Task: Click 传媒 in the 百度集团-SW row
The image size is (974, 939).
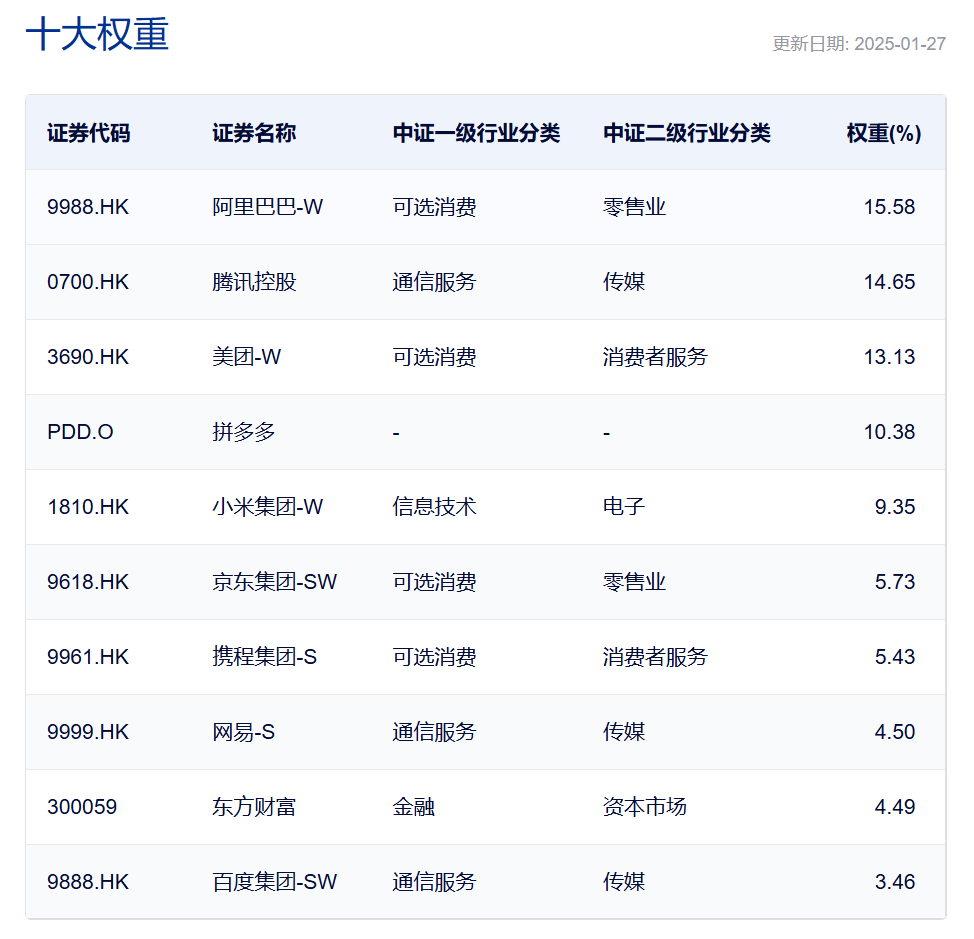Action: point(624,882)
